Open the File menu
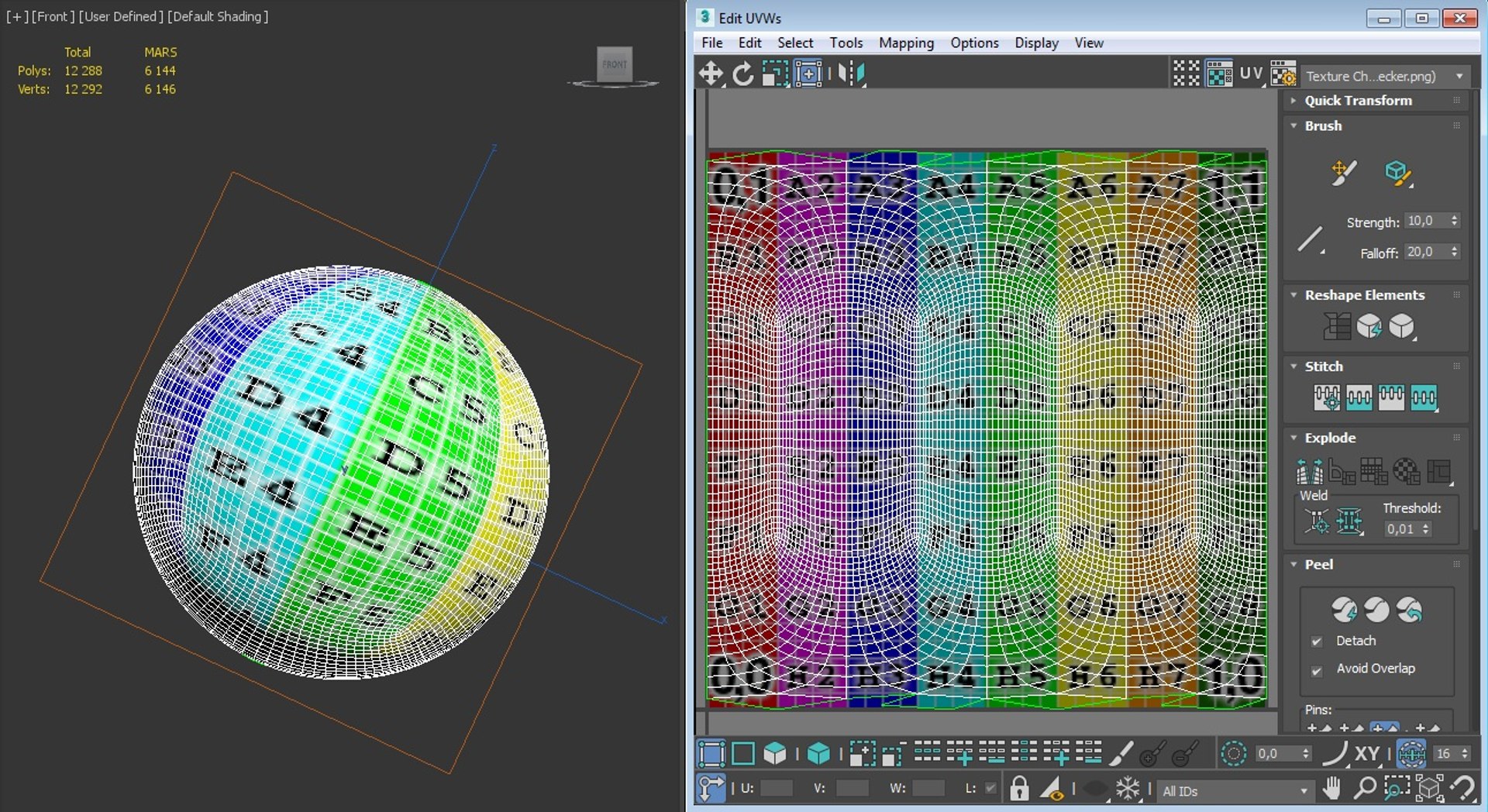Screen dimensions: 1488x812 [711, 43]
